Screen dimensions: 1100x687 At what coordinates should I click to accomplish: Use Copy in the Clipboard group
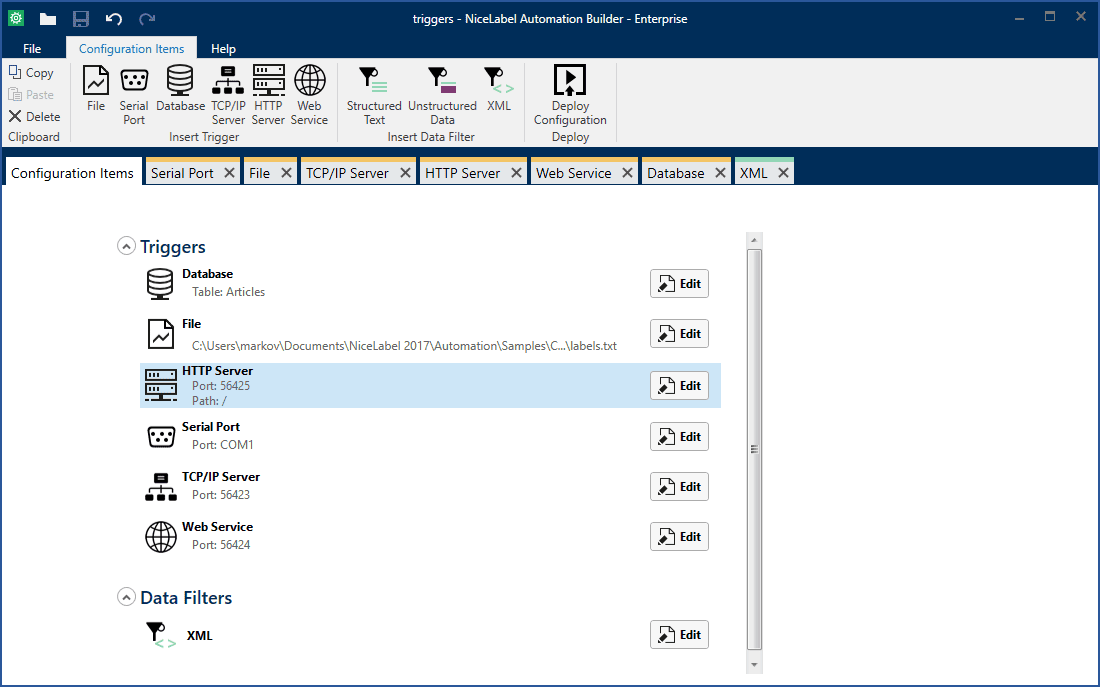tap(32, 72)
